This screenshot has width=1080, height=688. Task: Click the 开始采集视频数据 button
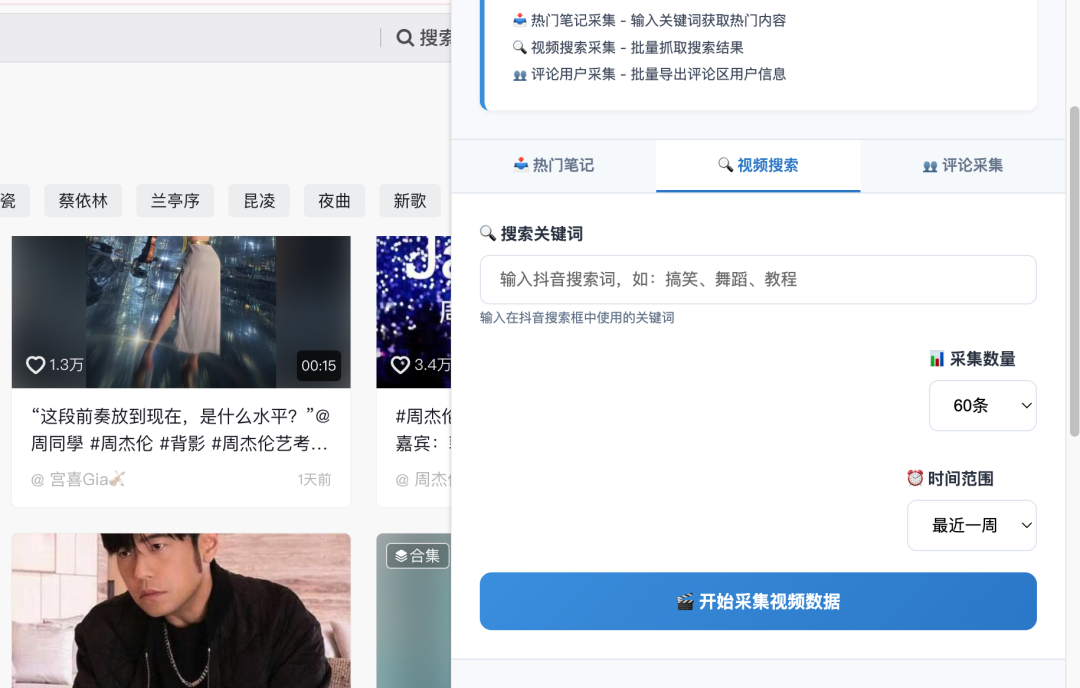click(758, 601)
